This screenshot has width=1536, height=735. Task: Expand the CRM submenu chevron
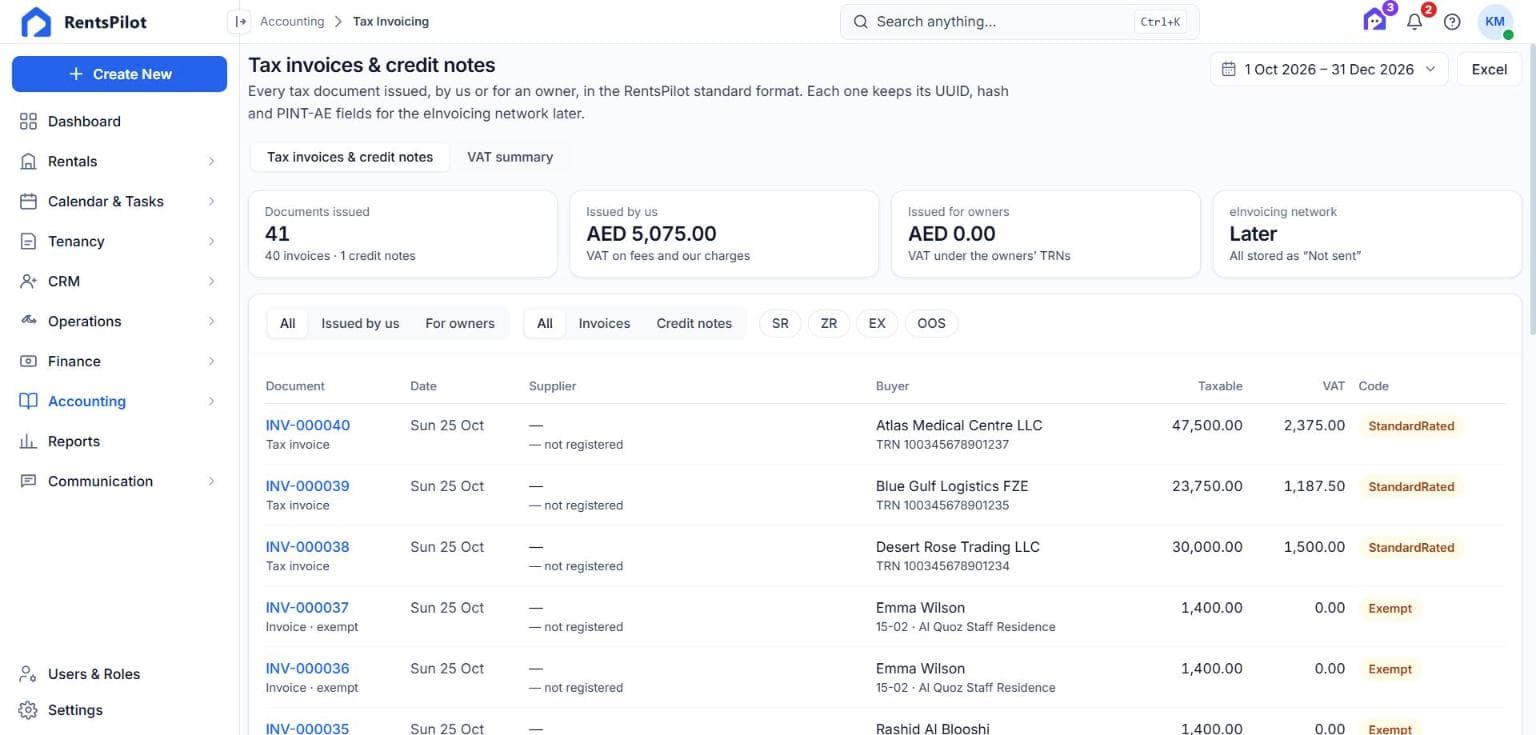click(x=211, y=281)
